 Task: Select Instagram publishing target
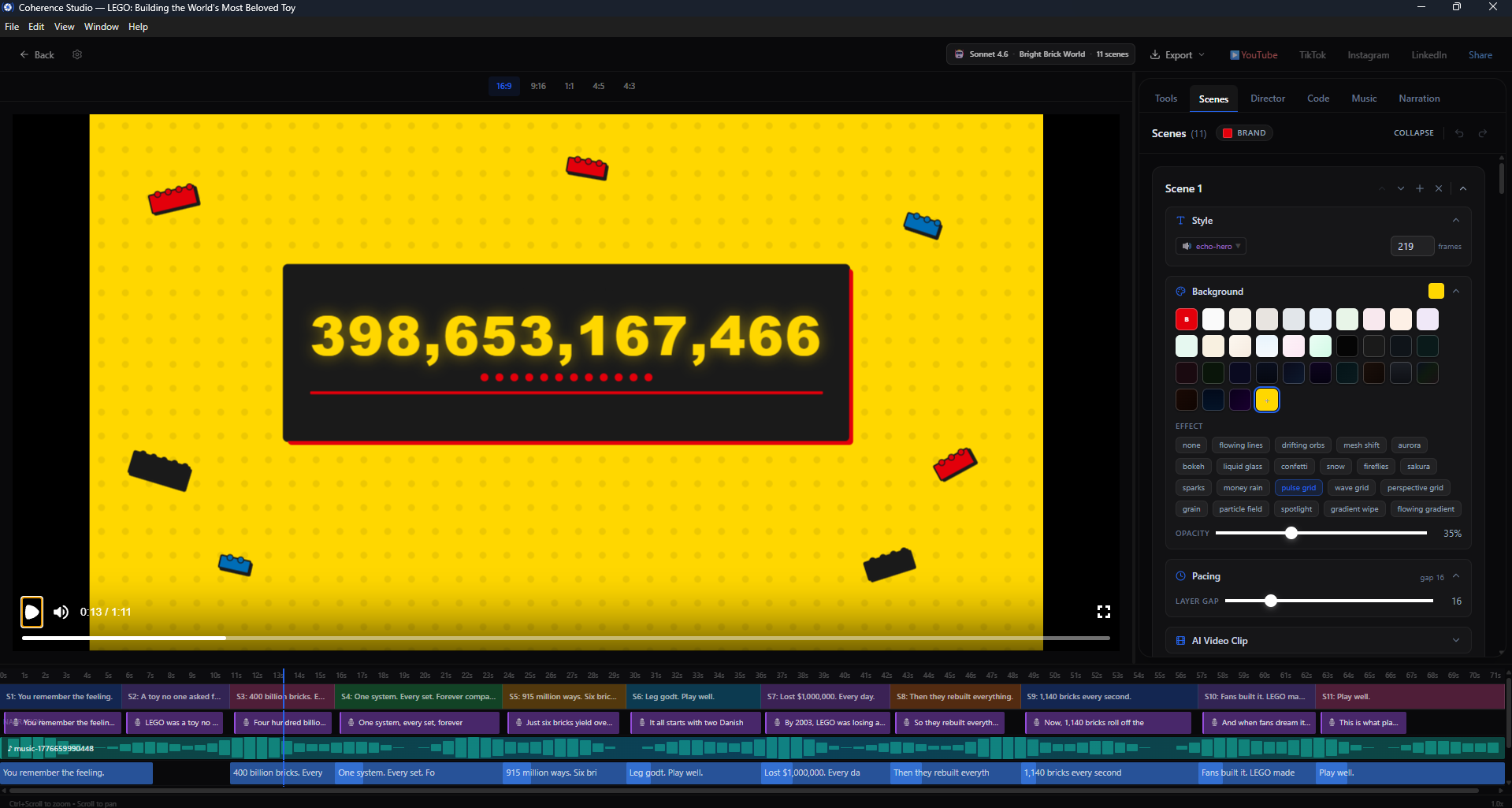pos(1368,55)
